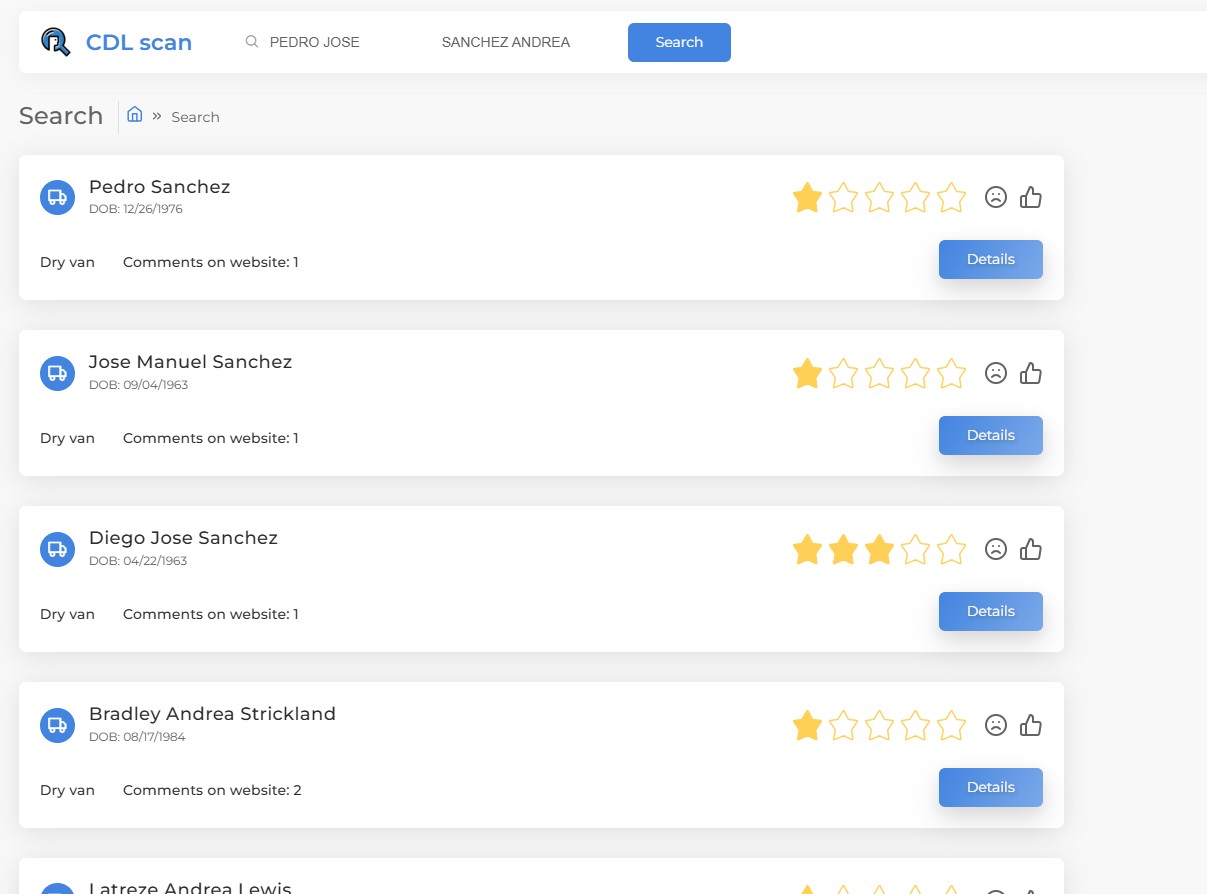The width and height of the screenshot is (1207, 894).
Task: Click the CDL scan magnifier logo
Action: pos(56,42)
